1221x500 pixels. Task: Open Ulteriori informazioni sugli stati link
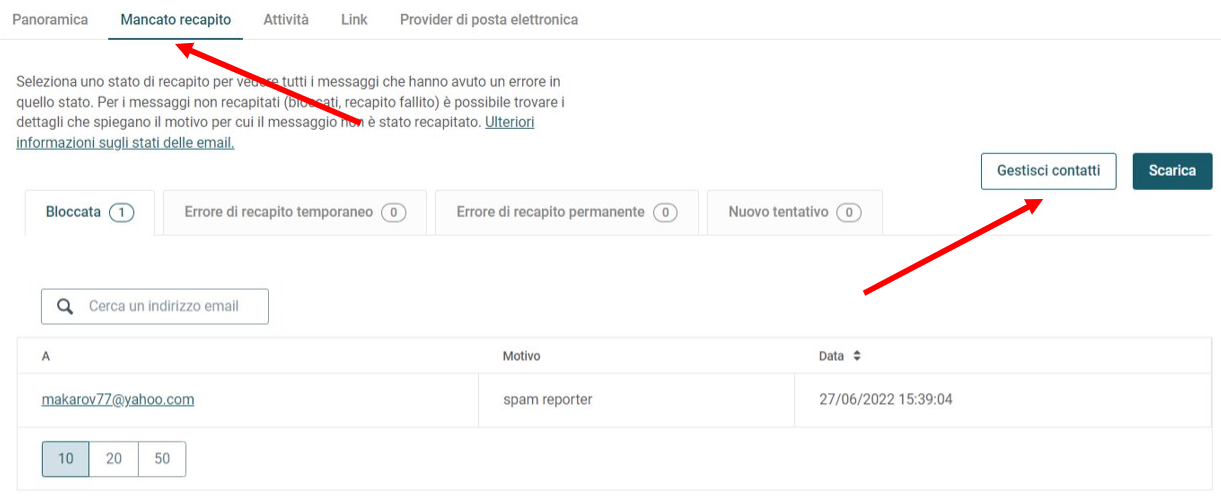275,133
